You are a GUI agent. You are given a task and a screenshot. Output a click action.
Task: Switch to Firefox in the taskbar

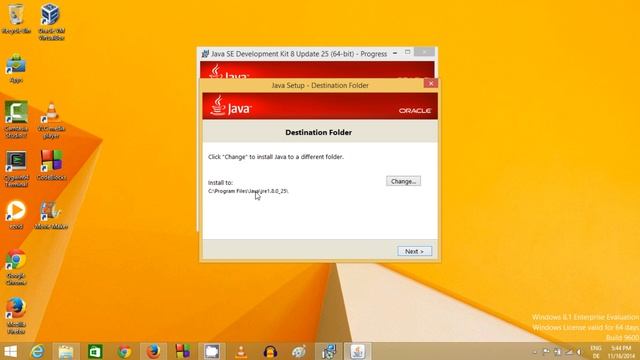point(153,351)
